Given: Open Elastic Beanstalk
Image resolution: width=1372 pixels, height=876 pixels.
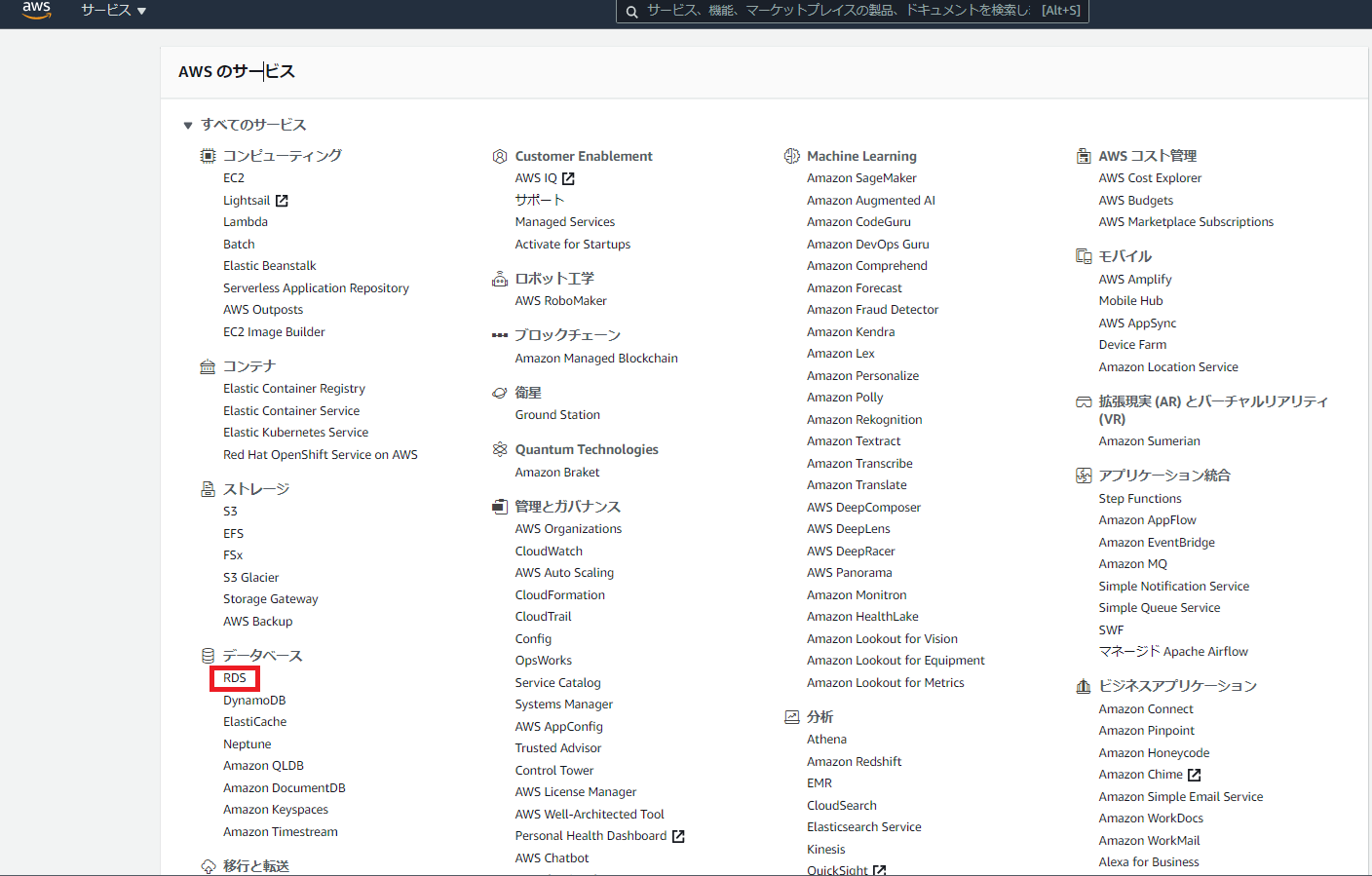Looking at the screenshot, I should click(270, 266).
